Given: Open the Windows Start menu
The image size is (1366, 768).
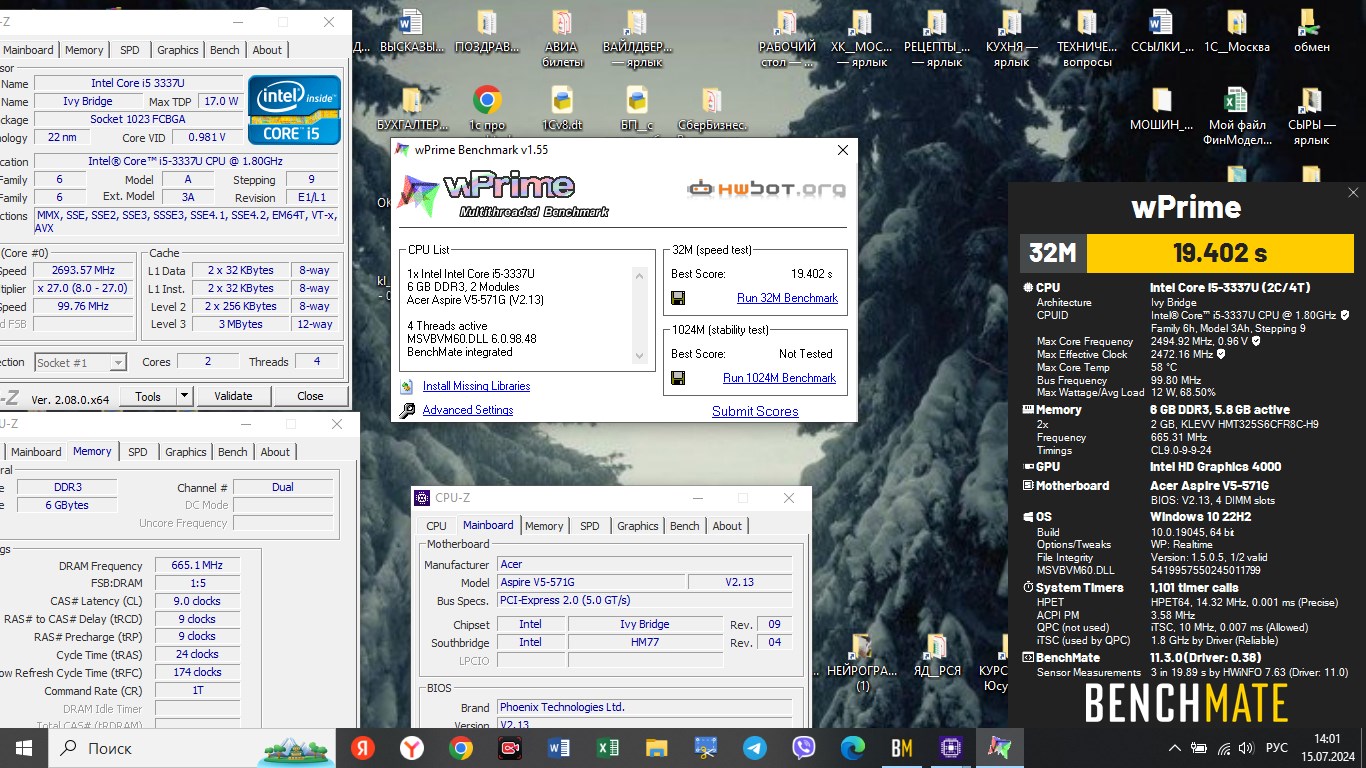Looking at the screenshot, I should pyautogui.click(x=24, y=747).
